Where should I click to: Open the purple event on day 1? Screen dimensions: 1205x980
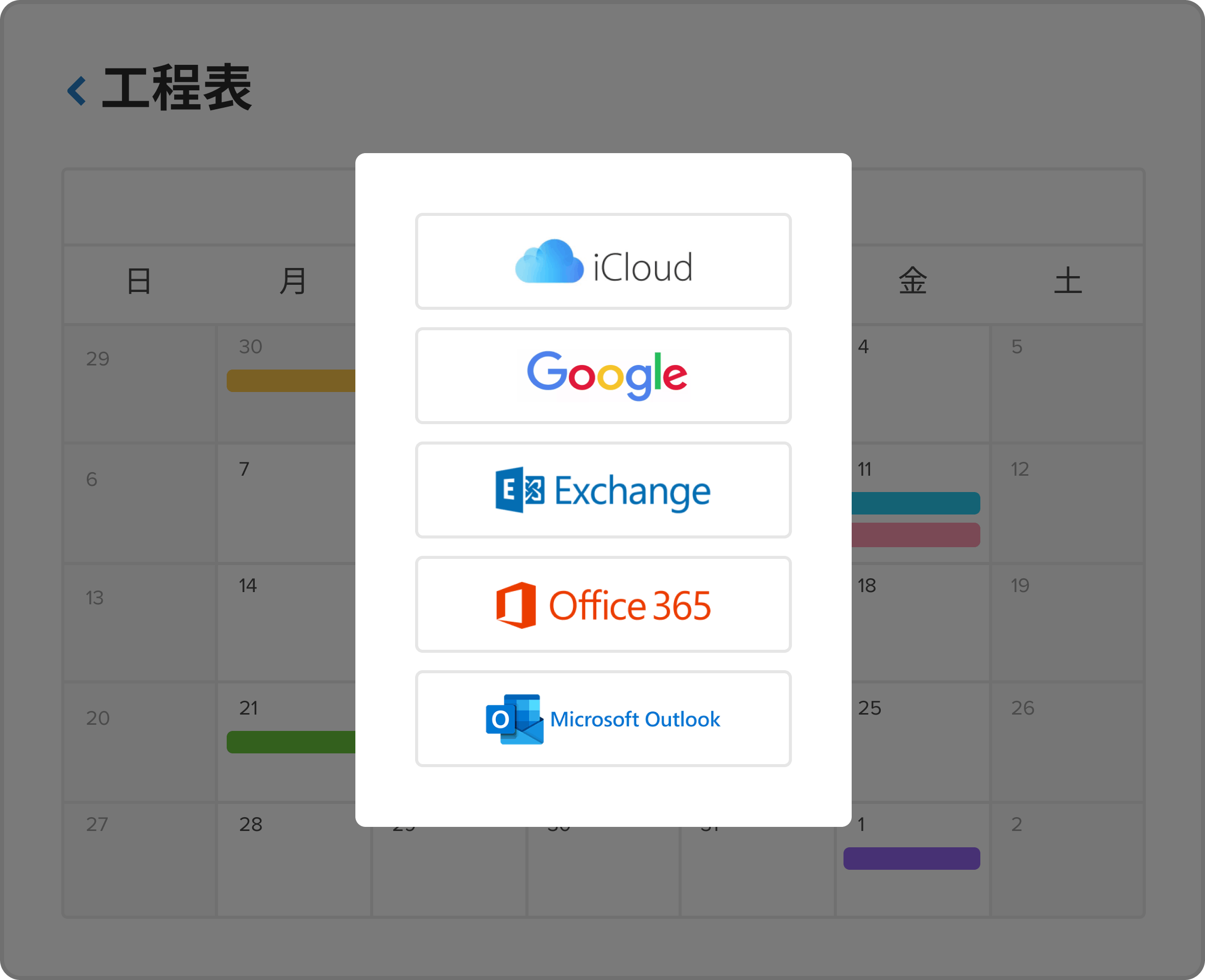[911, 858]
